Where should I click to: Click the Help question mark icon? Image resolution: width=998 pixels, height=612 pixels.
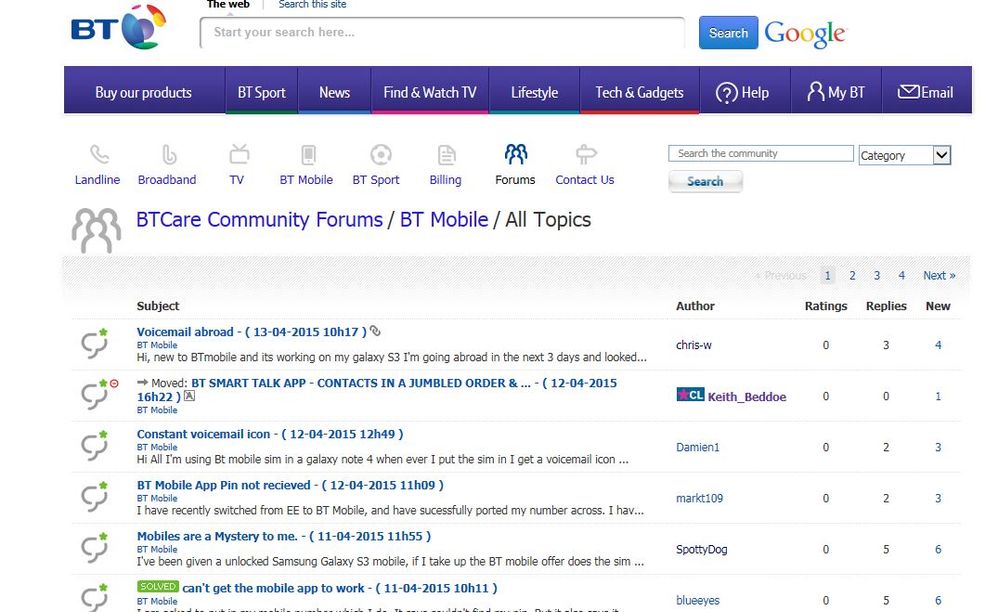point(726,93)
